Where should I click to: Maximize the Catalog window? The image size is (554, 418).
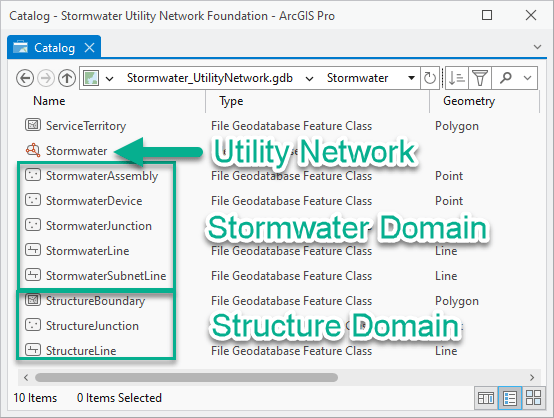[x=487, y=15]
